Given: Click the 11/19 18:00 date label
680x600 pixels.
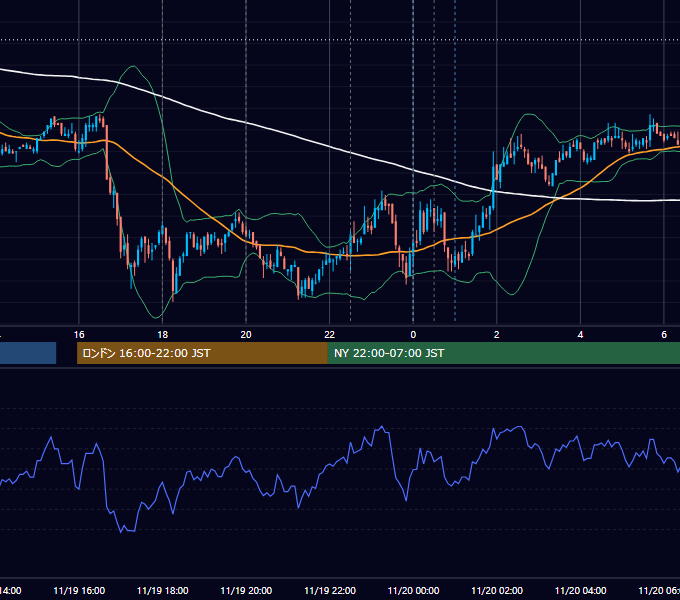Looking at the screenshot, I should click(163, 591).
